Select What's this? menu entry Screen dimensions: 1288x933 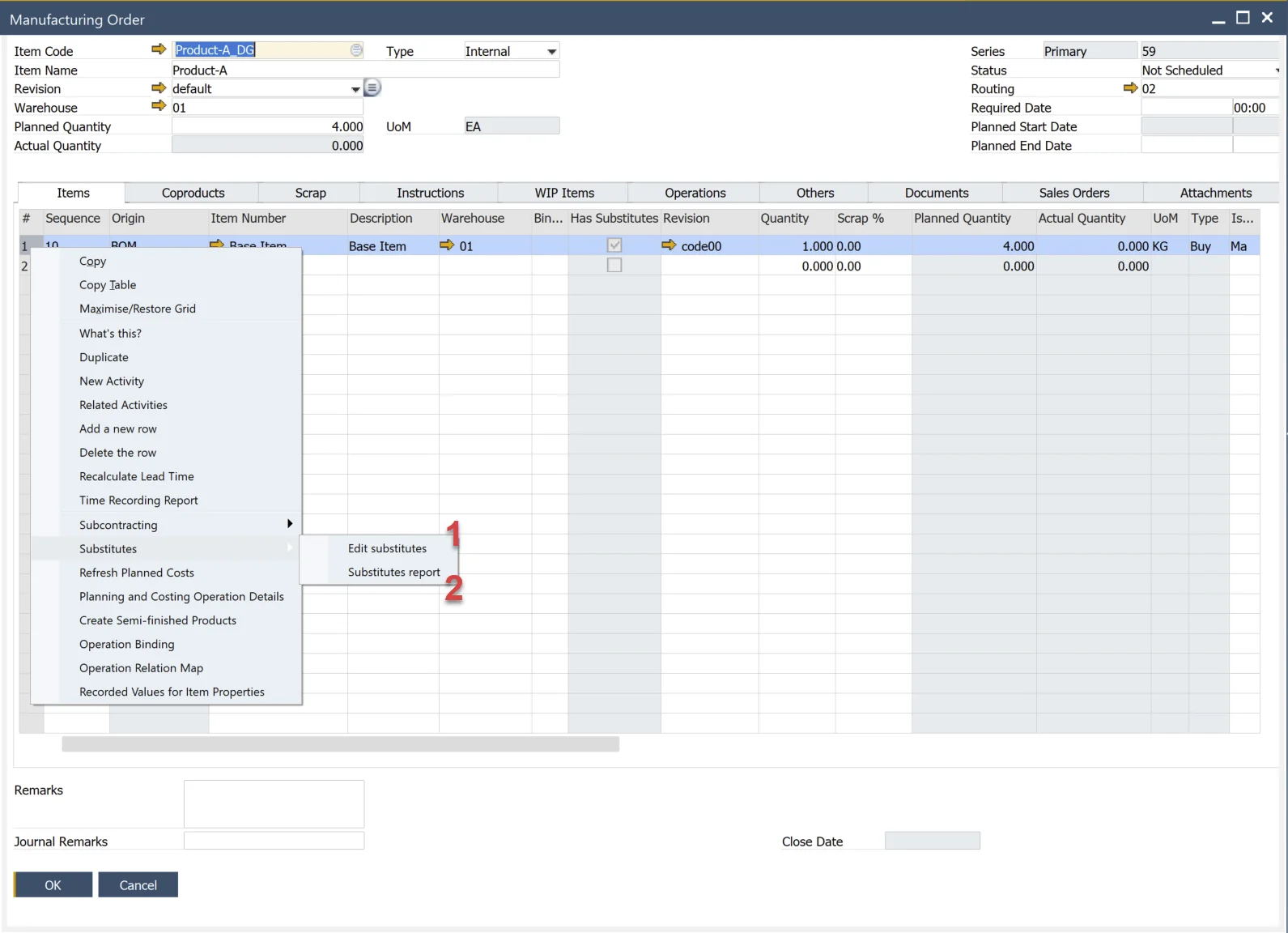click(166, 333)
